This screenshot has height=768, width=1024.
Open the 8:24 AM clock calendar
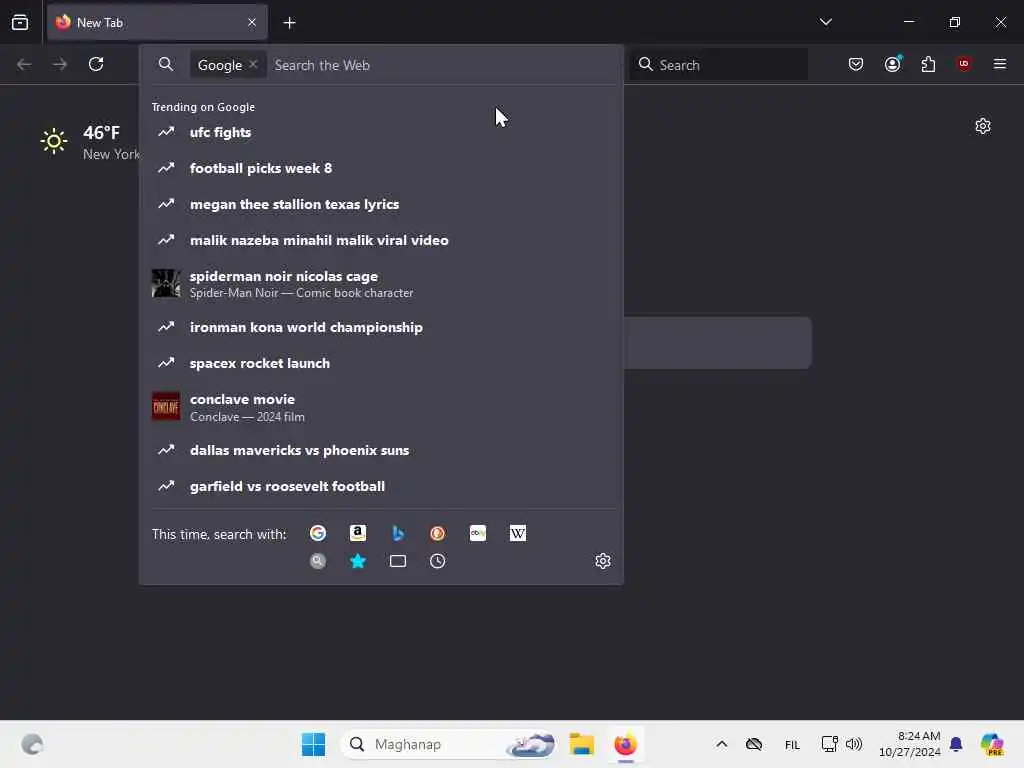[909, 744]
